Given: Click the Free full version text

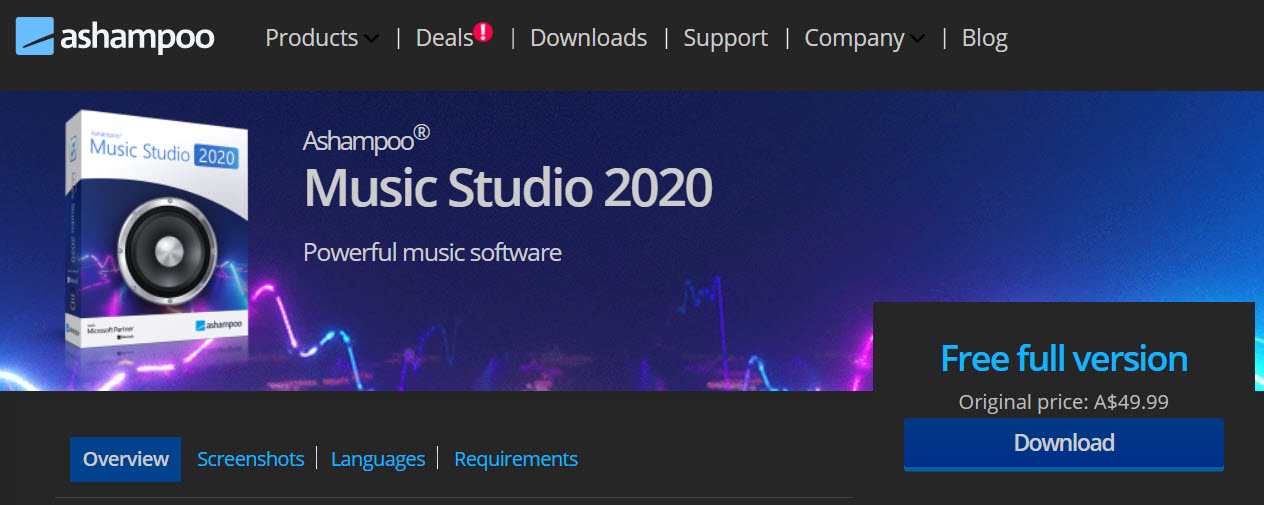Looking at the screenshot, I should click(1064, 358).
